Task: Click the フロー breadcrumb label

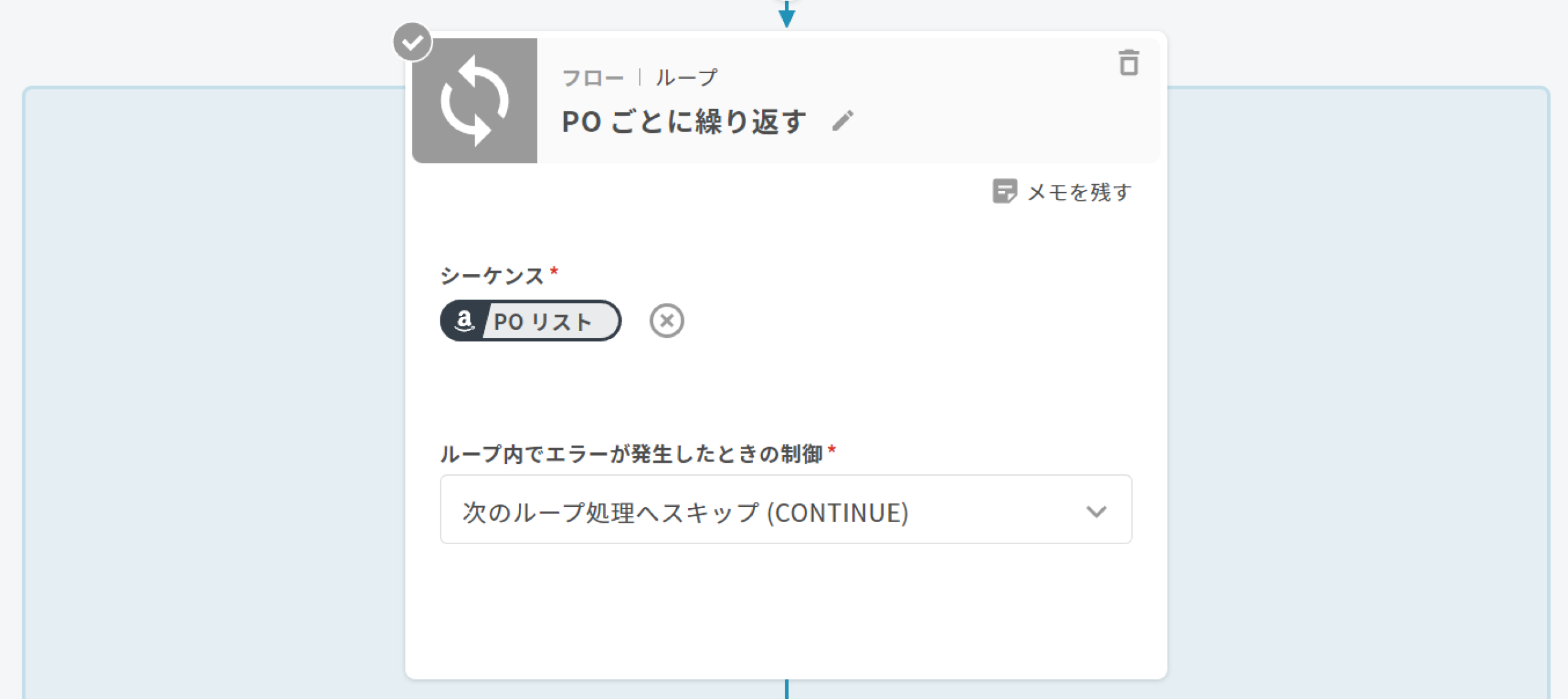Action: tap(592, 78)
